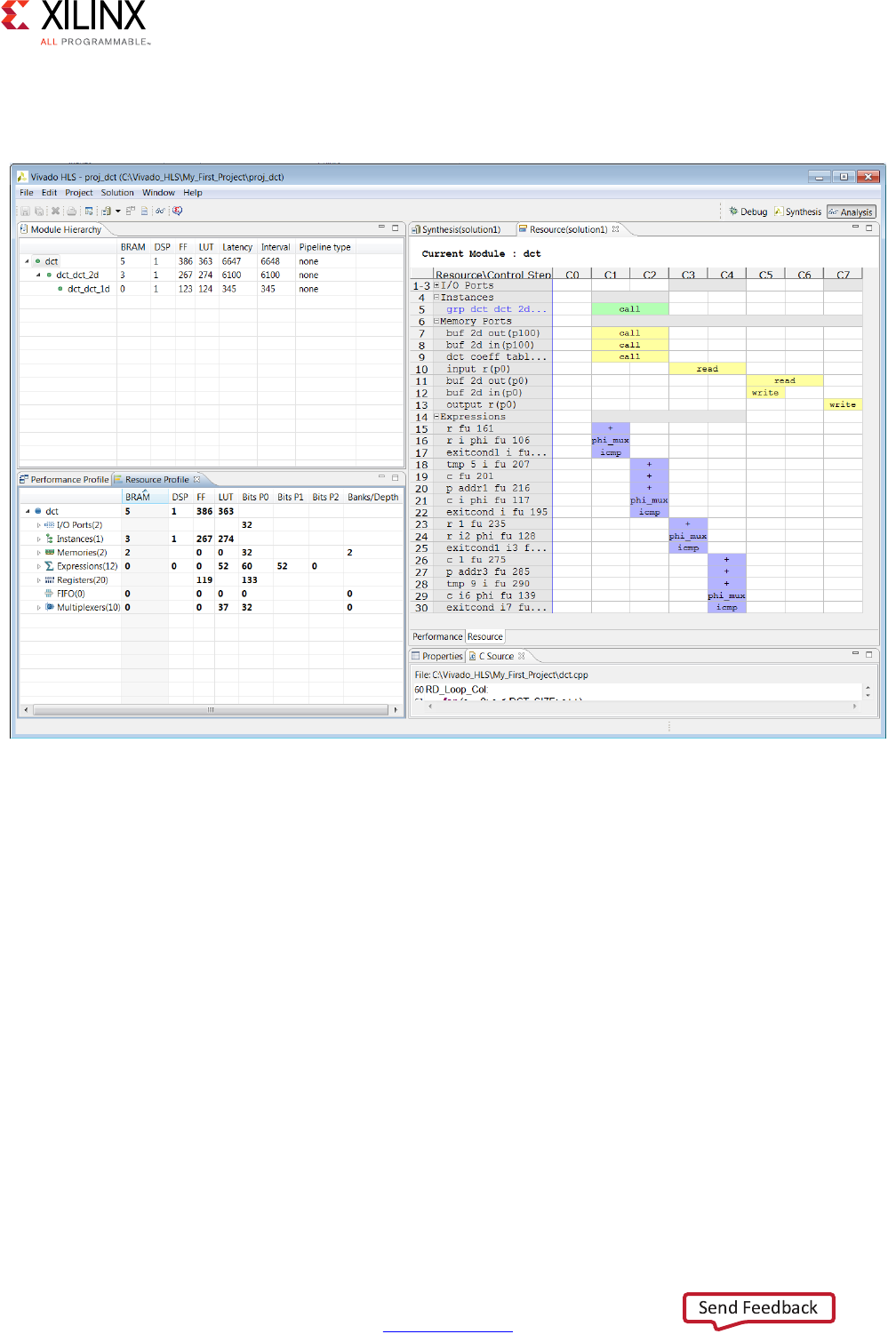Open the Synthesis perspective
The height and width of the screenshot is (1342, 896).
pos(797,212)
